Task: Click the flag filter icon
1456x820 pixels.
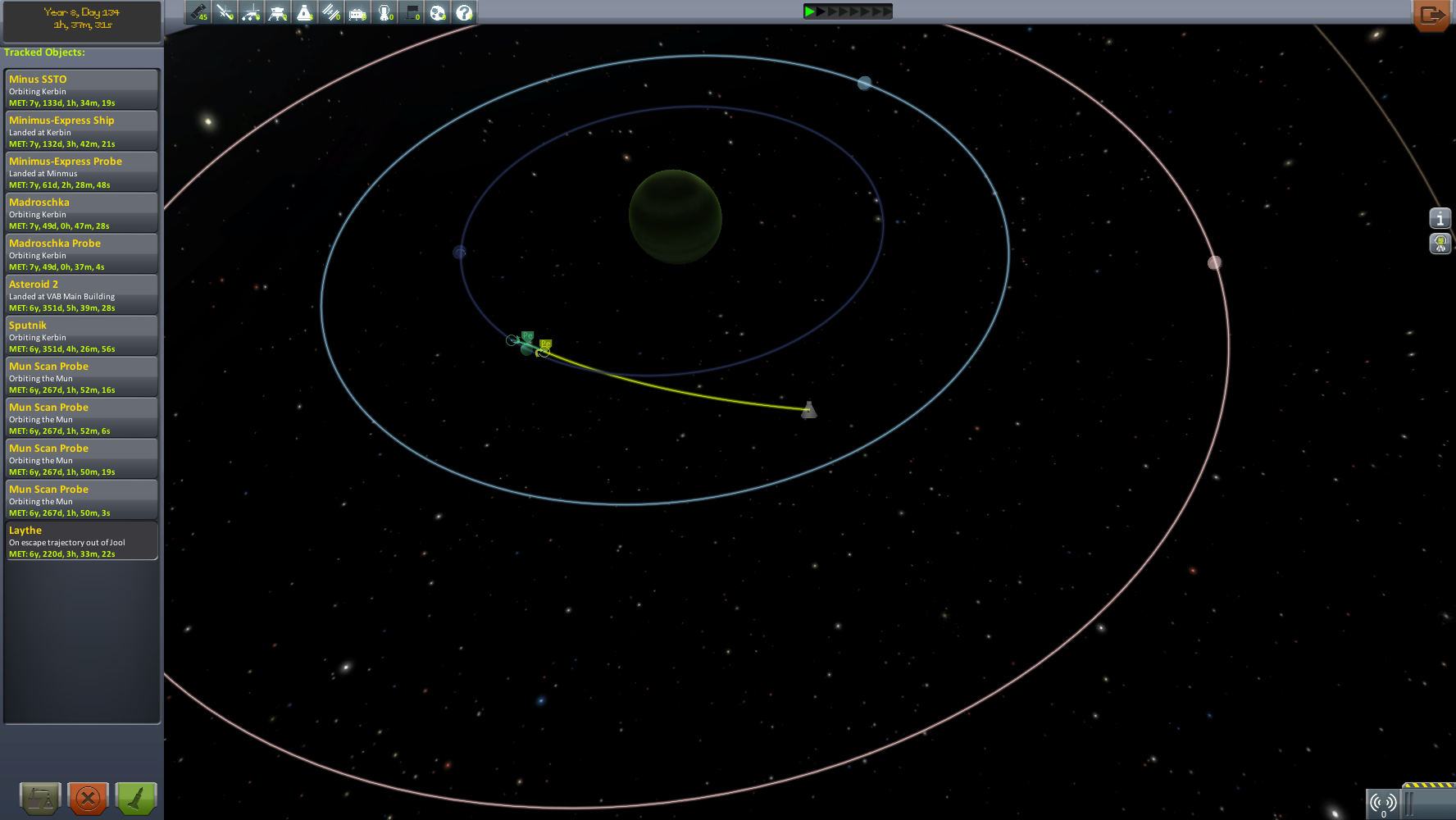Action: pyautogui.click(x=411, y=12)
